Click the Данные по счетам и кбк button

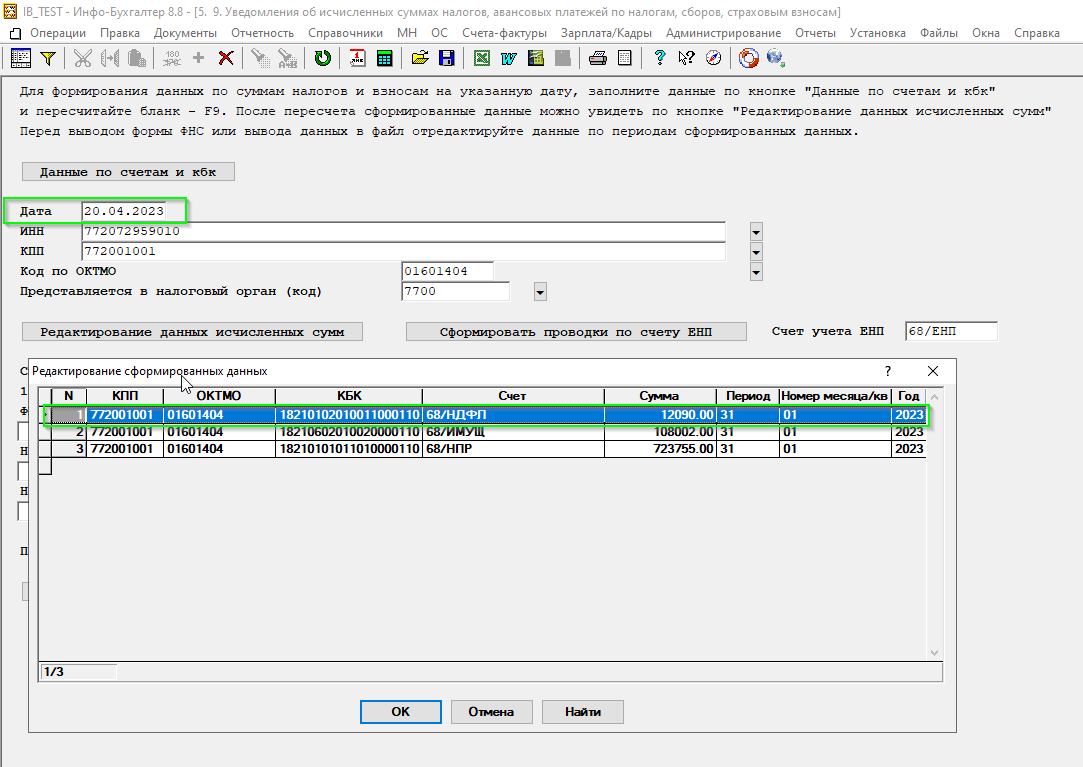pos(128,172)
